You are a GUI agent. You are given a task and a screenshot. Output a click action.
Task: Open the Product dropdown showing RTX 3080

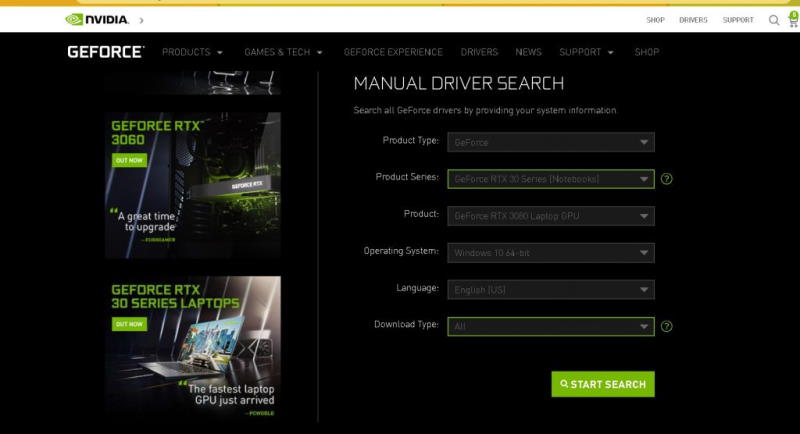(x=551, y=216)
